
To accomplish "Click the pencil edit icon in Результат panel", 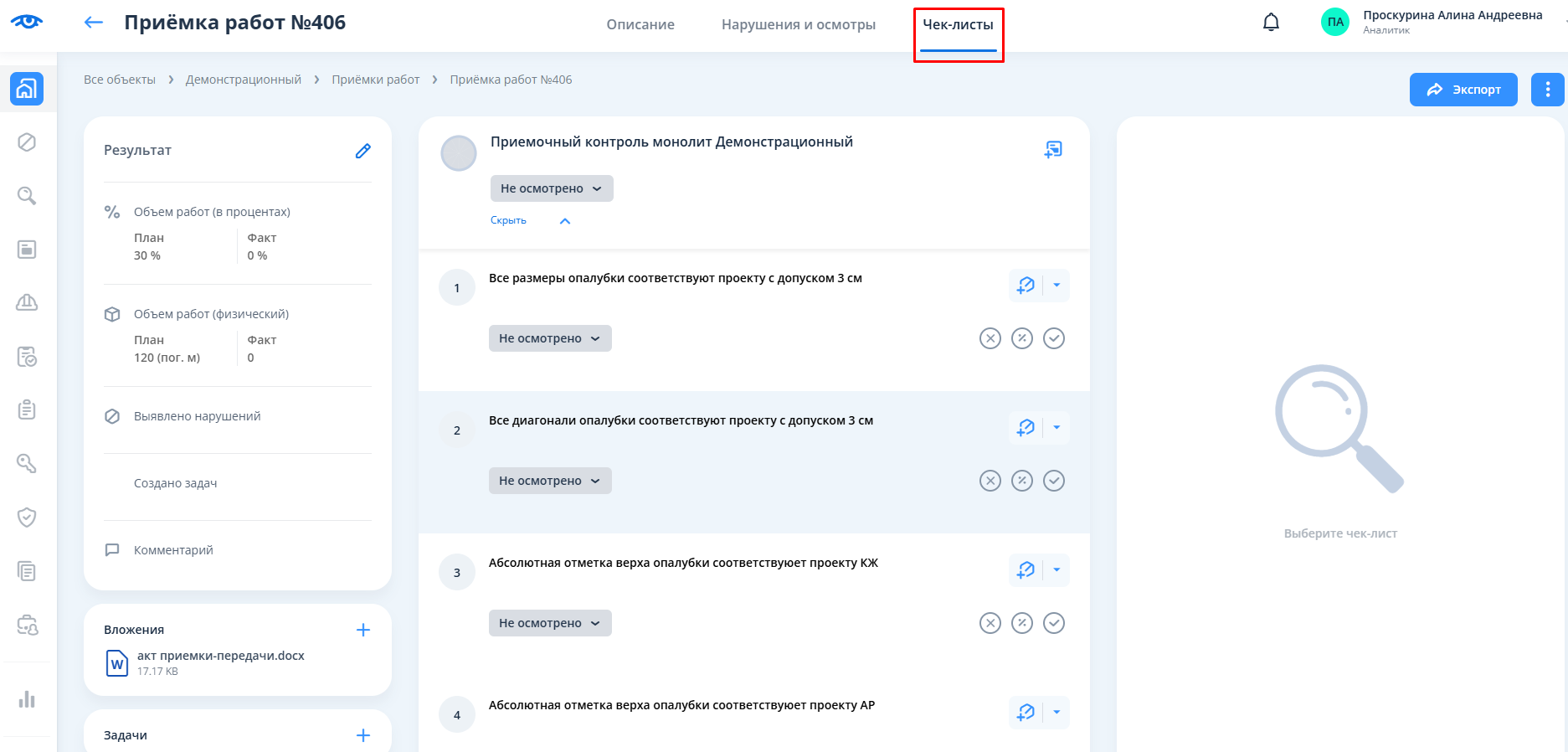I will pyautogui.click(x=362, y=151).
